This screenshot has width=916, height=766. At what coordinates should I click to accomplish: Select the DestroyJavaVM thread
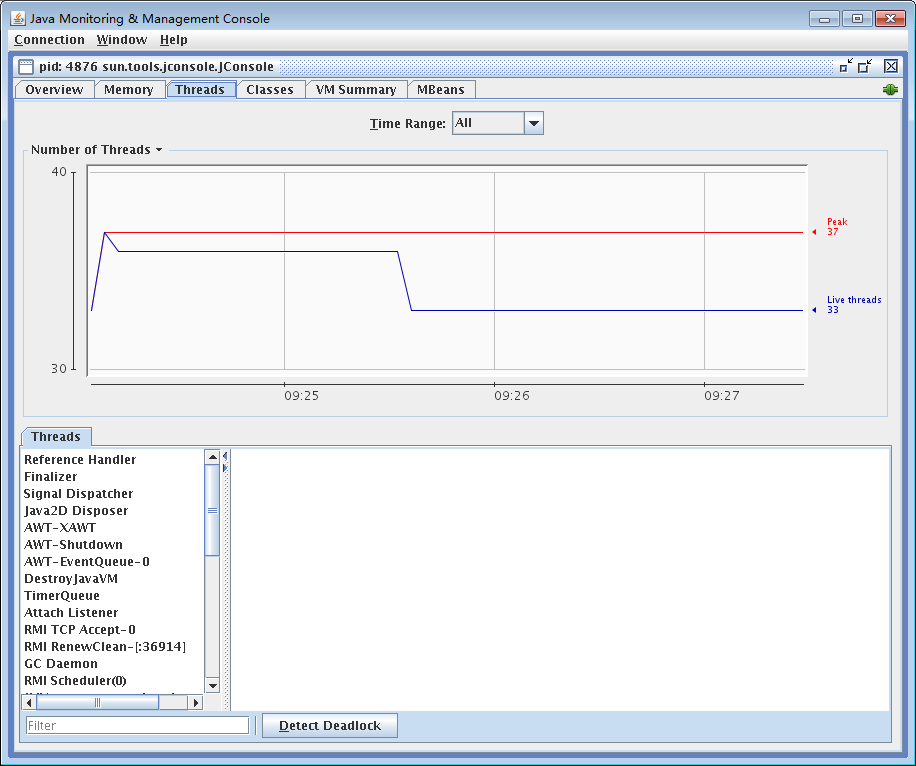71,578
